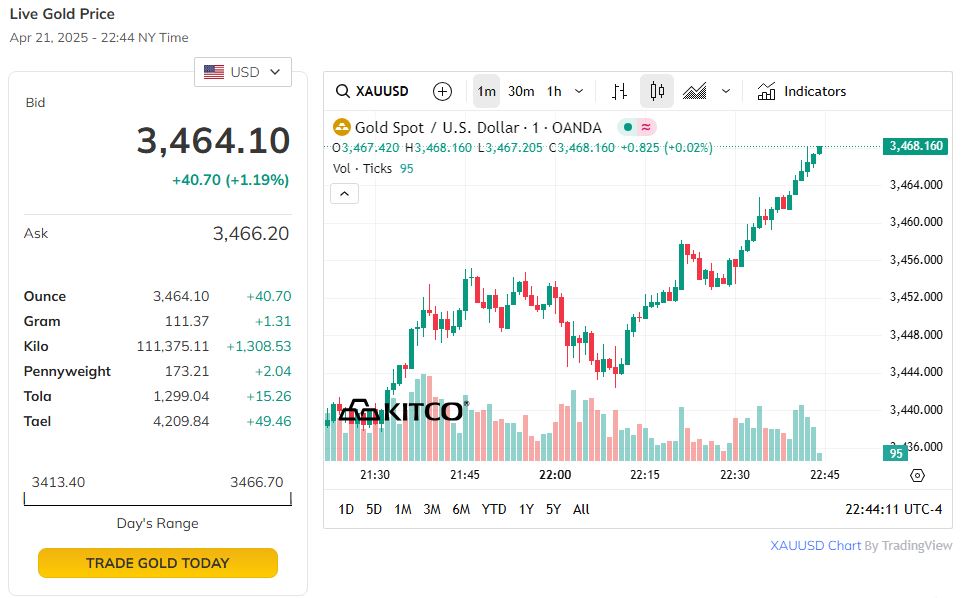961x598 pixels.
Task: Click the XAUUSD symbol search icon
Action: point(343,91)
